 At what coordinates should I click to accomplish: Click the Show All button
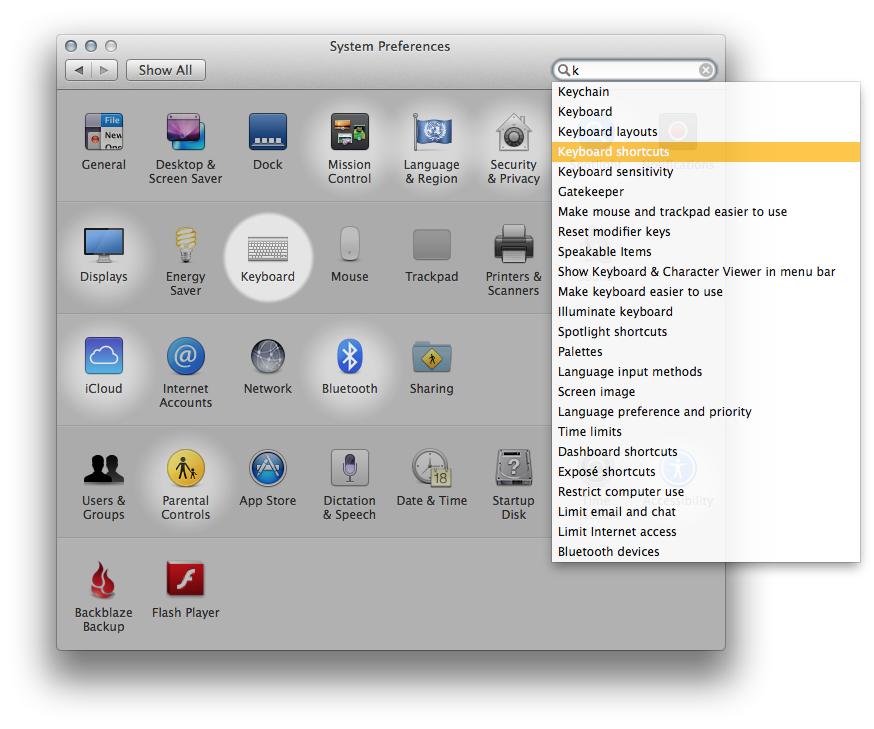[x=166, y=70]
